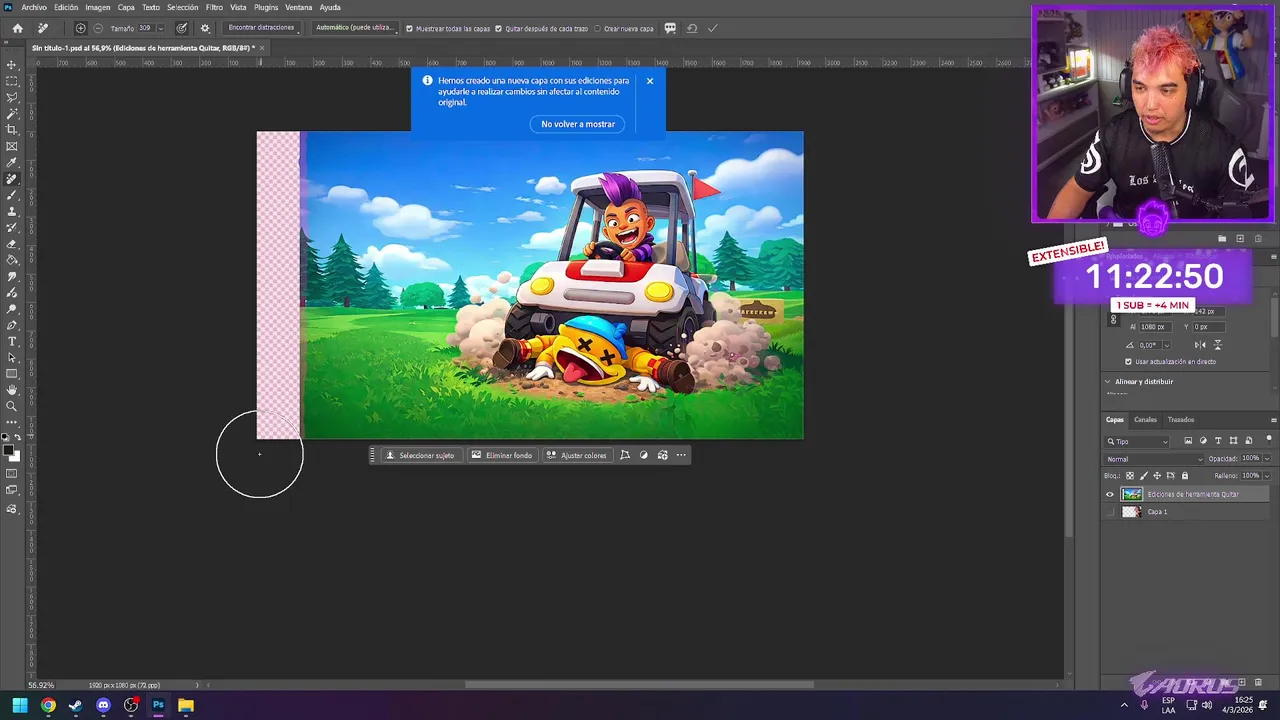
Task: Open the gear settings in options bar
Action: 205,28
